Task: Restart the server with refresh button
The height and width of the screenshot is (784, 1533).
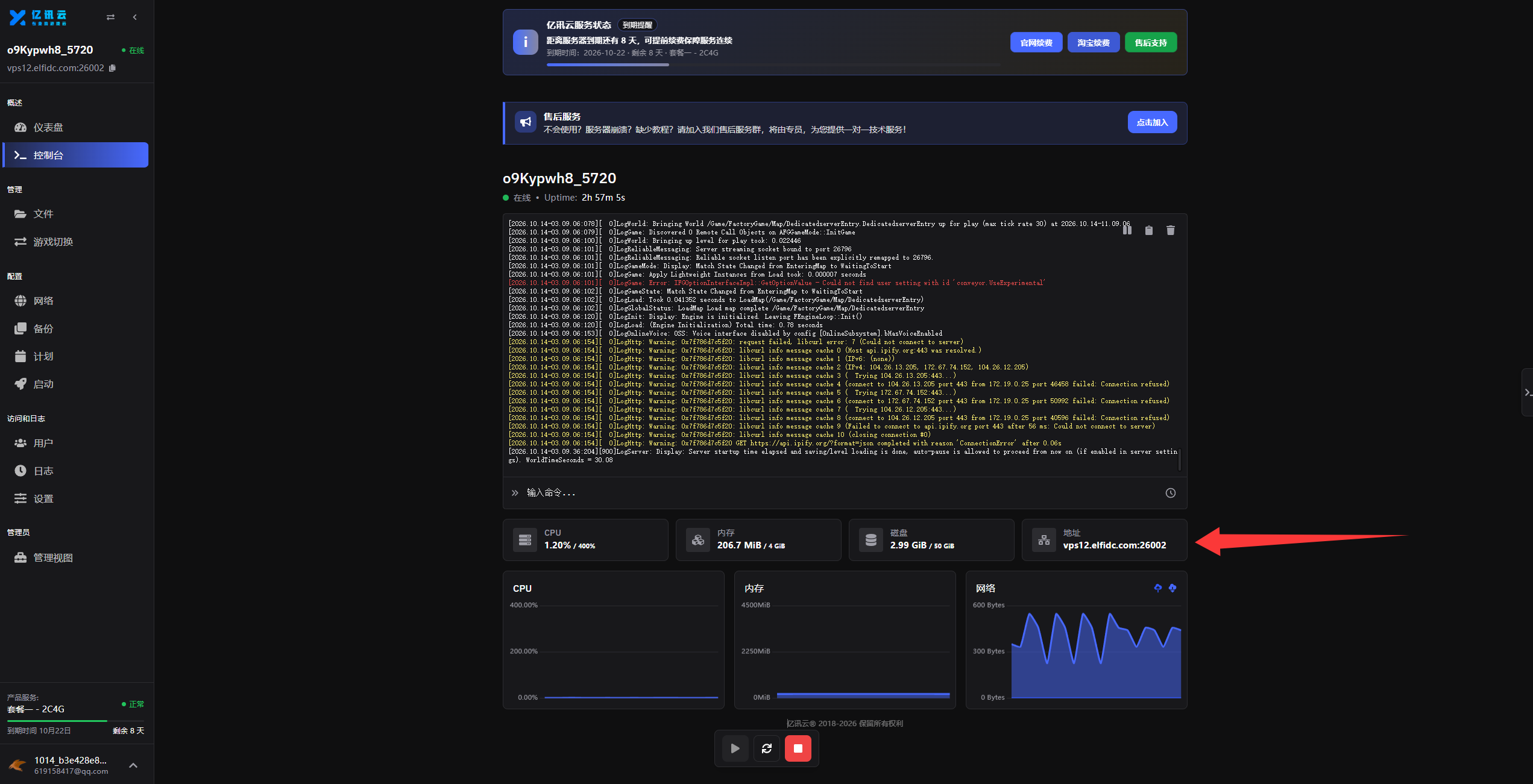Action: [x=767, y=748]
